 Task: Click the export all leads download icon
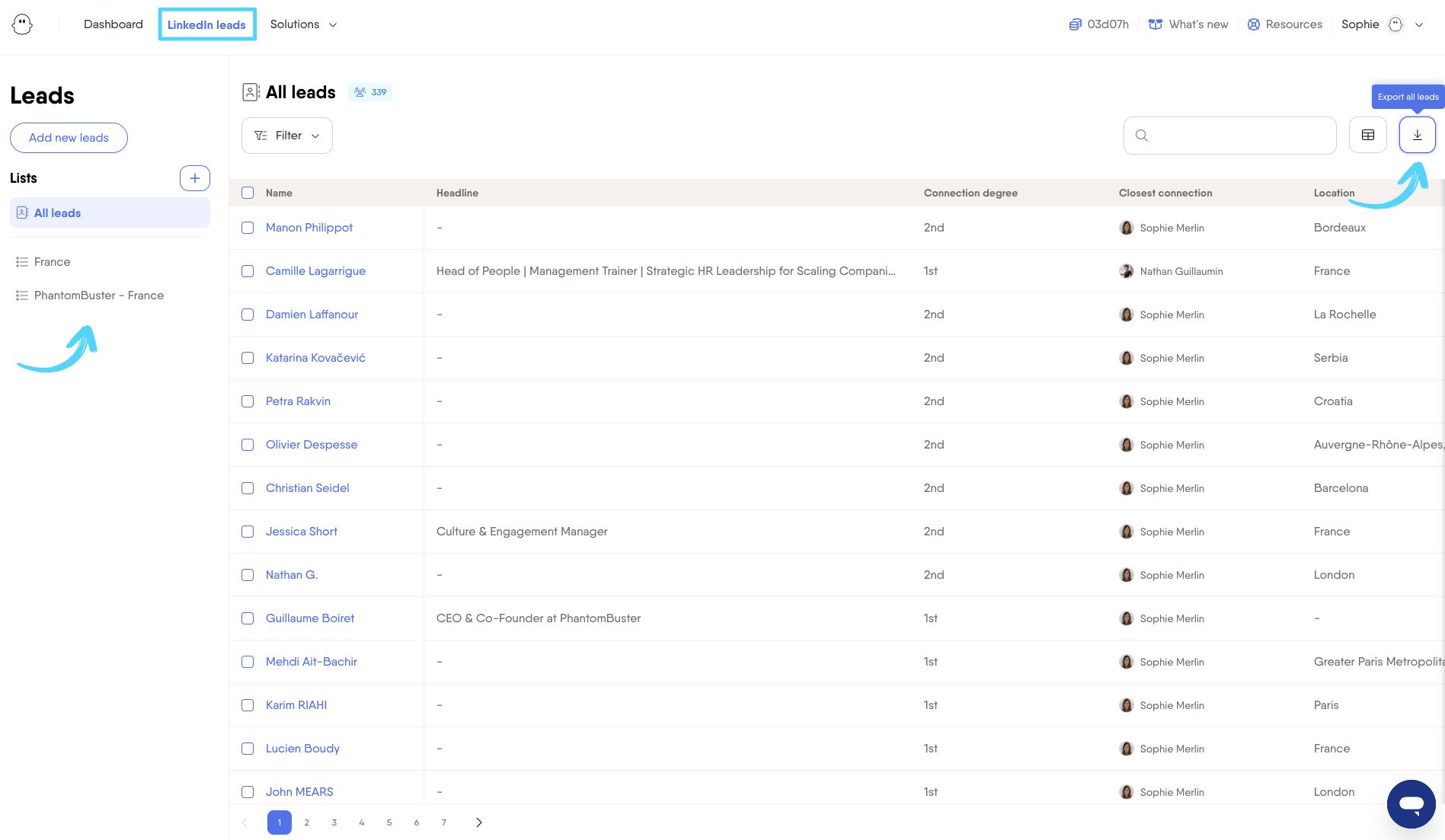(1417, 135)
